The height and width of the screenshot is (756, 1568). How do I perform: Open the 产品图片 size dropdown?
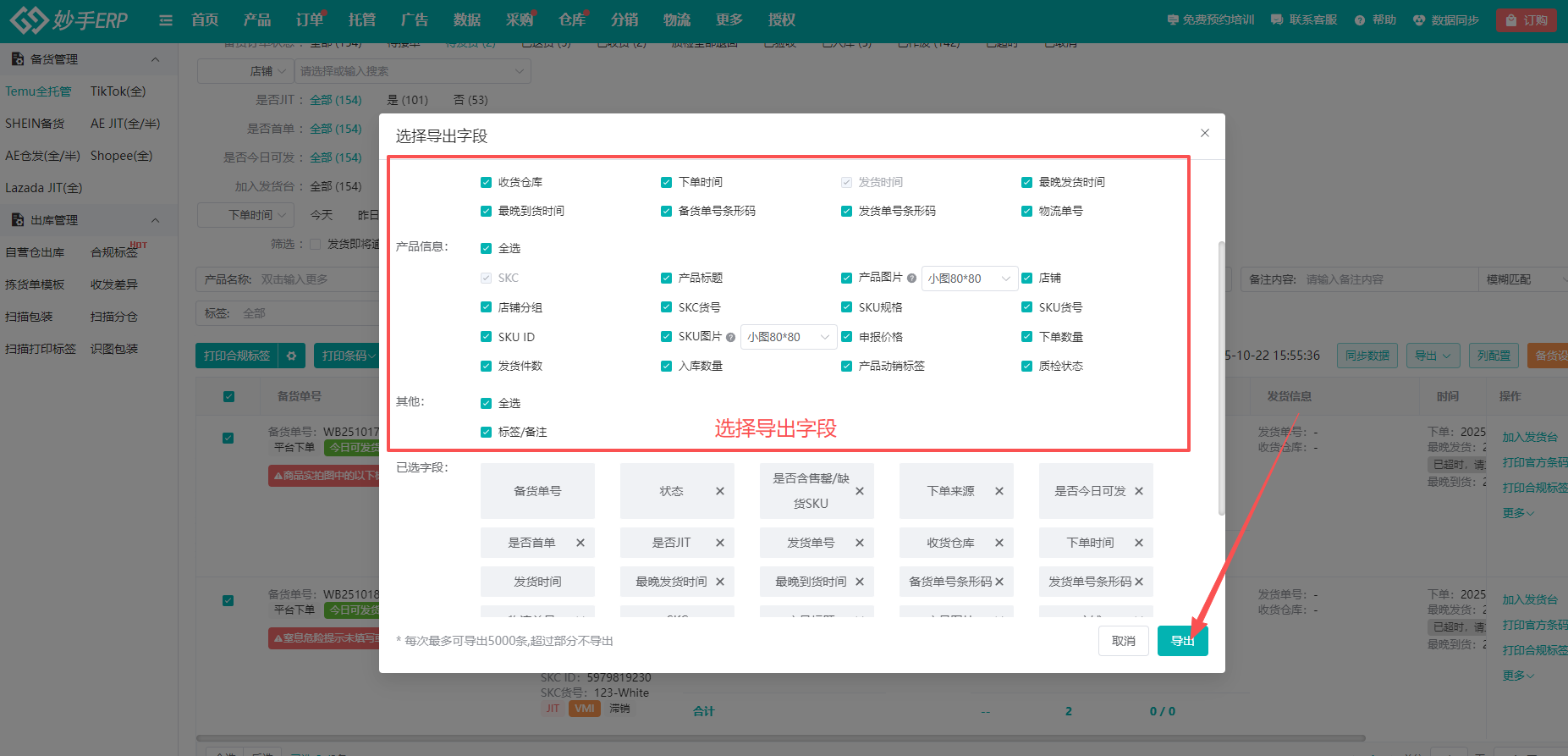pyautogui.click(x=969, y=279)
